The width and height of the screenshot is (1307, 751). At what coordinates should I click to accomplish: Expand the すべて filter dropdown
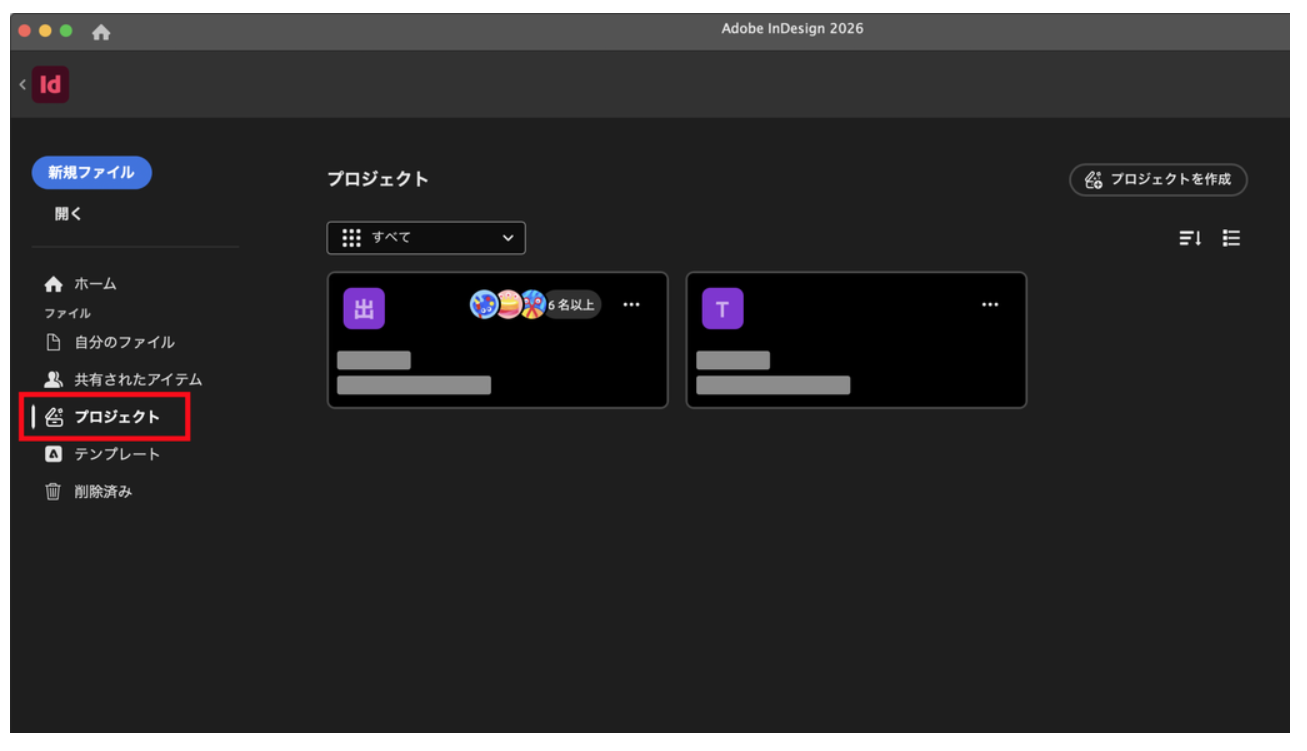pyautogui.click(x=426, y=238)
